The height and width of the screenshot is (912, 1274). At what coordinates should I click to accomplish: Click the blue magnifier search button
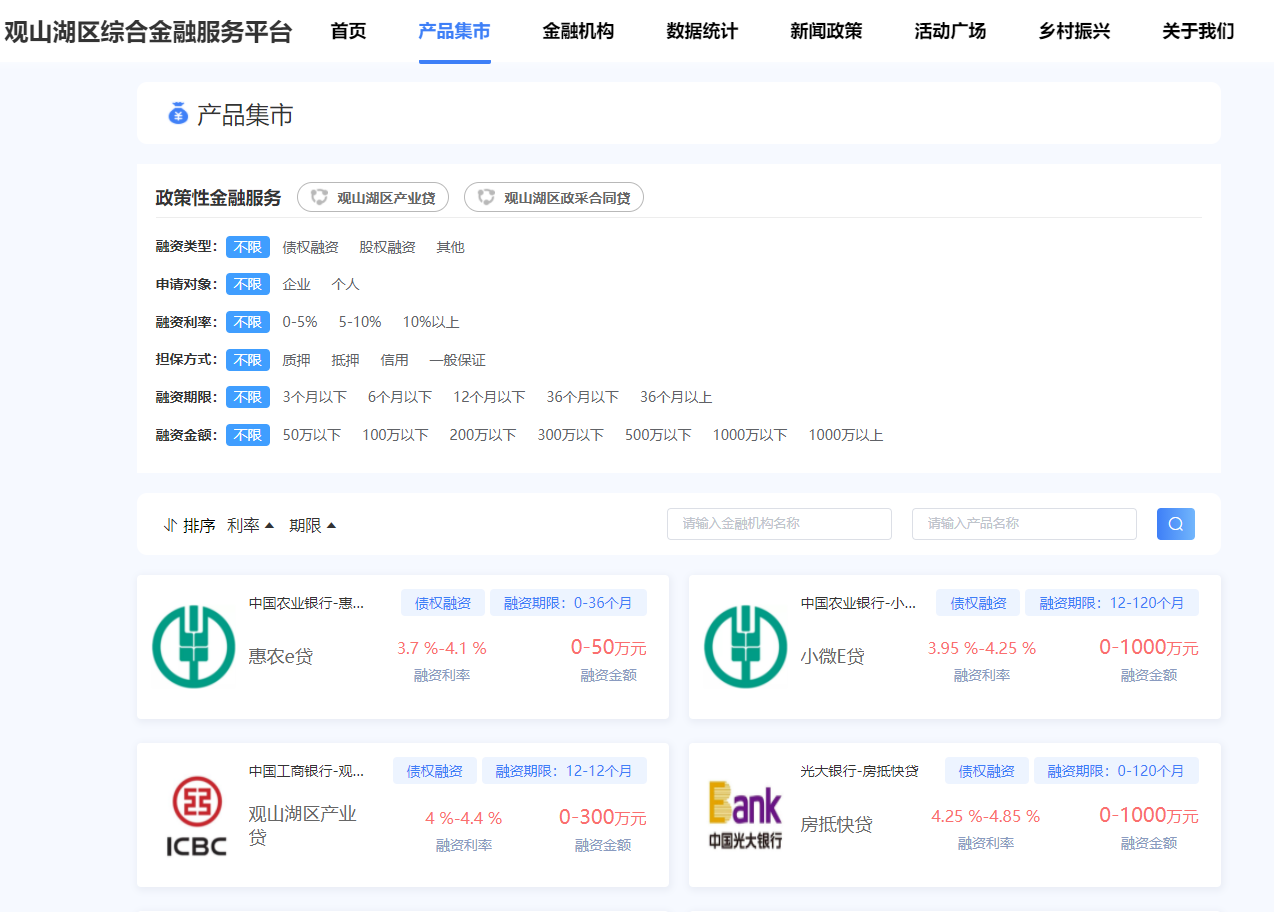click(1175, 524)
